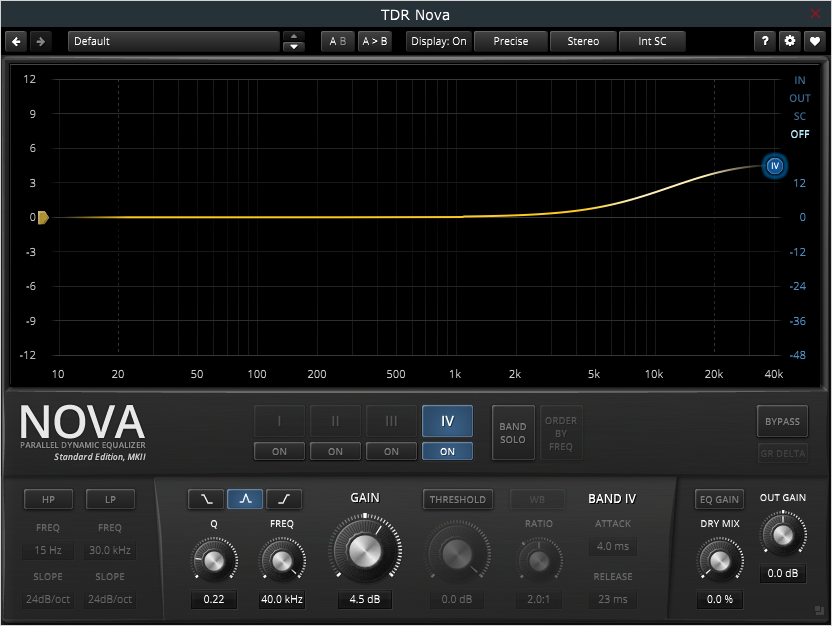Click the Release 23 ms field
Viewport: 832px width, 626px height.
coord(613,599)
